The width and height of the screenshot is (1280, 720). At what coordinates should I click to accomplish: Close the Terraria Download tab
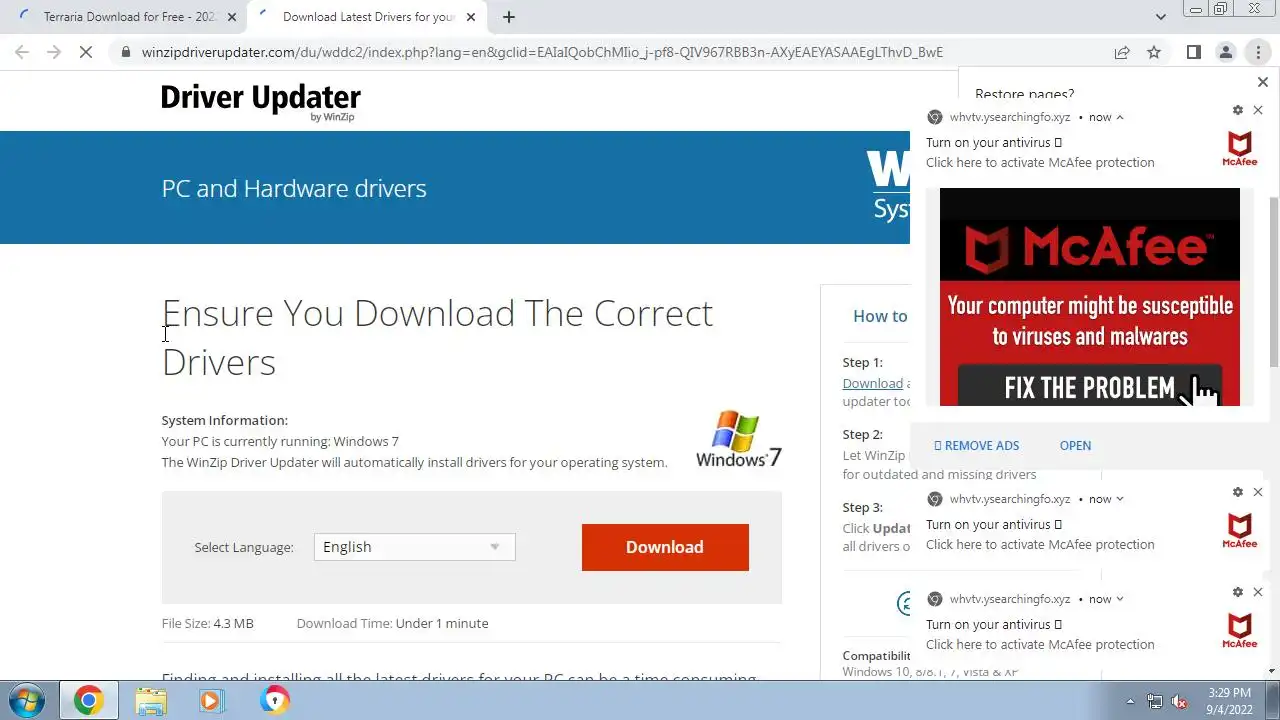coord(232,17)
